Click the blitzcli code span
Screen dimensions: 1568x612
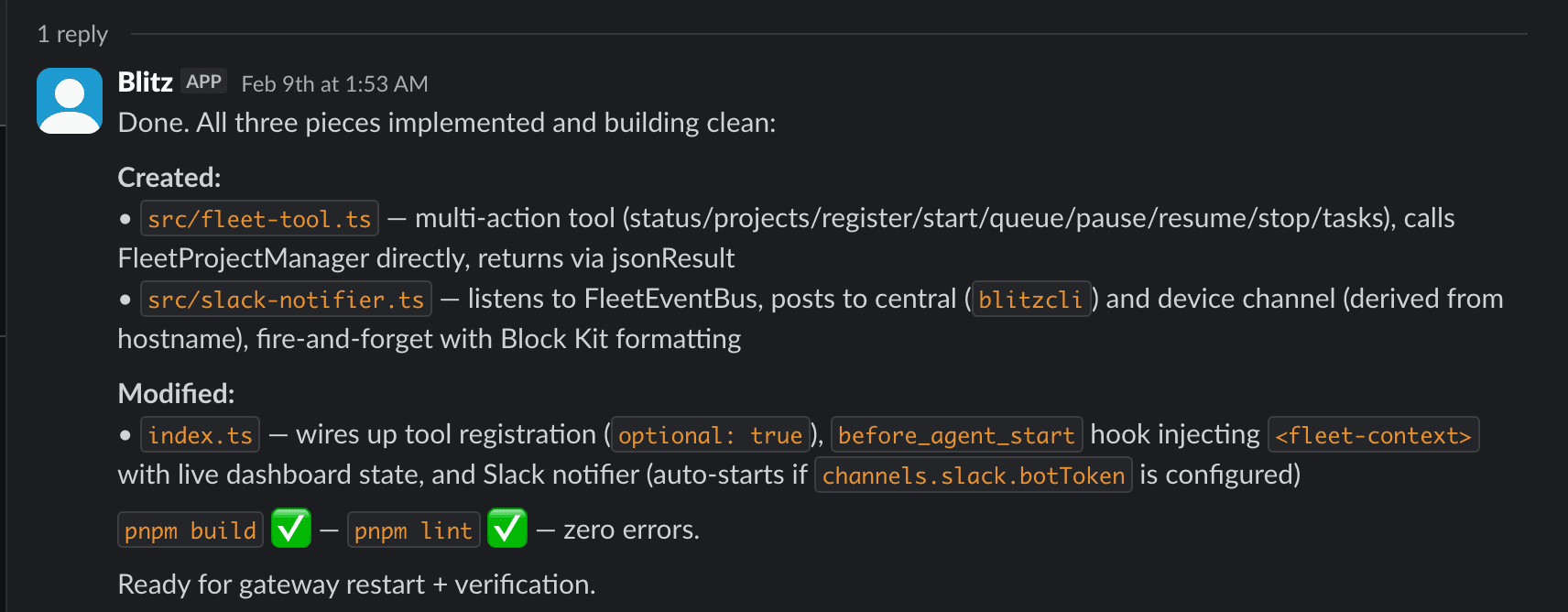click(1029, 299)
